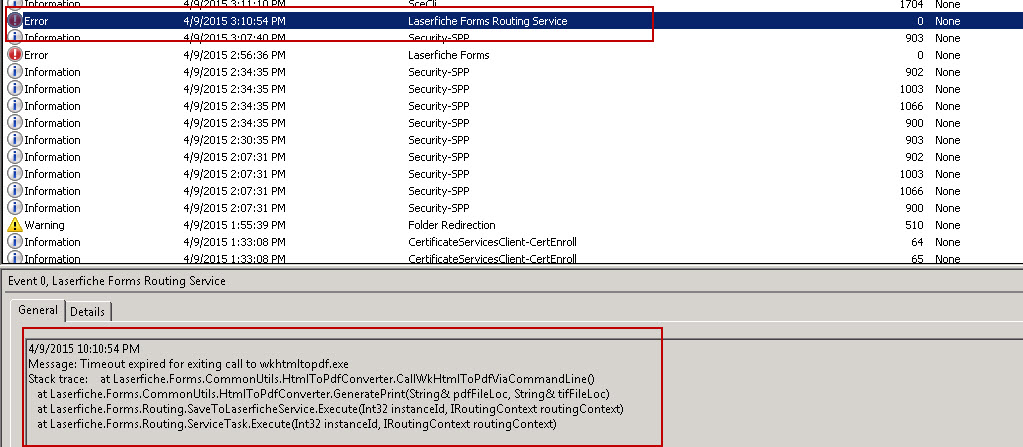Image resolution: width=1023 pixels, height=447 pixels.
Task: Switch to the Details tab
Action: 87,312
